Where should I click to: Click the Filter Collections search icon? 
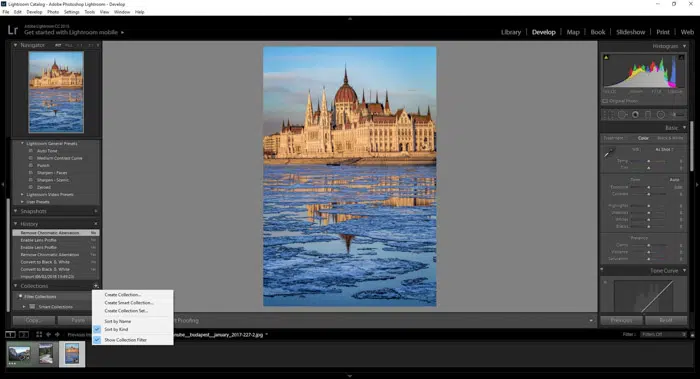(x=21, y=296)
